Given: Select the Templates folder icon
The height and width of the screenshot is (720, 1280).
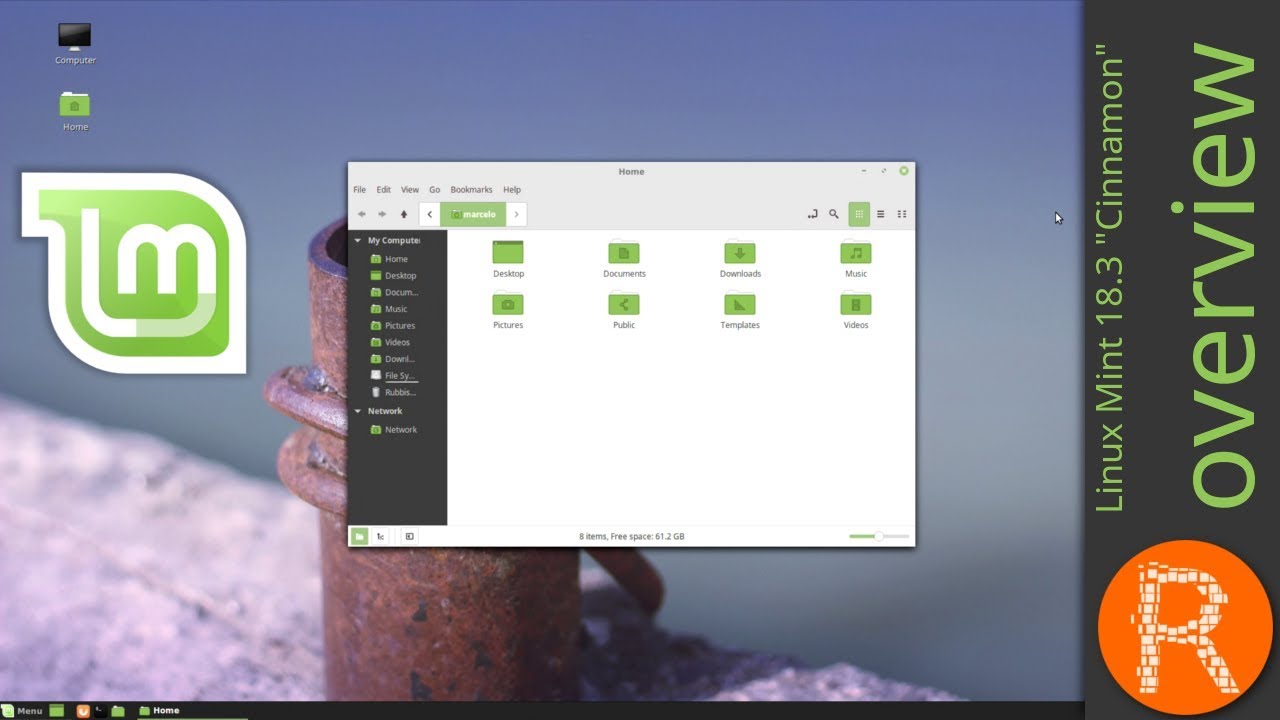Looking at the screenshot, I should point(740,304).
